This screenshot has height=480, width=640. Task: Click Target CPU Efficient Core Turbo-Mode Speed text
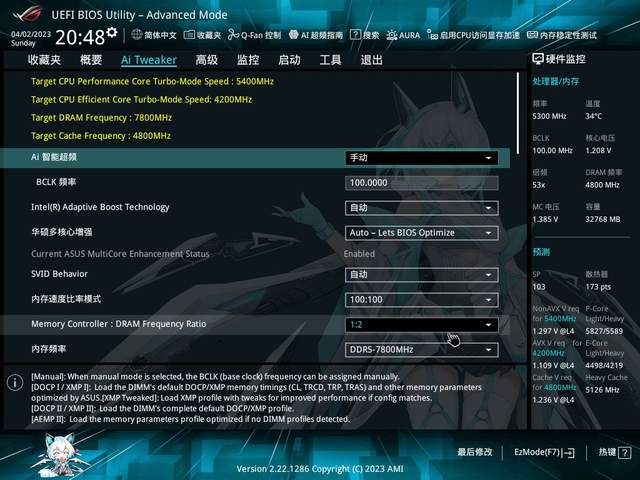141,99
